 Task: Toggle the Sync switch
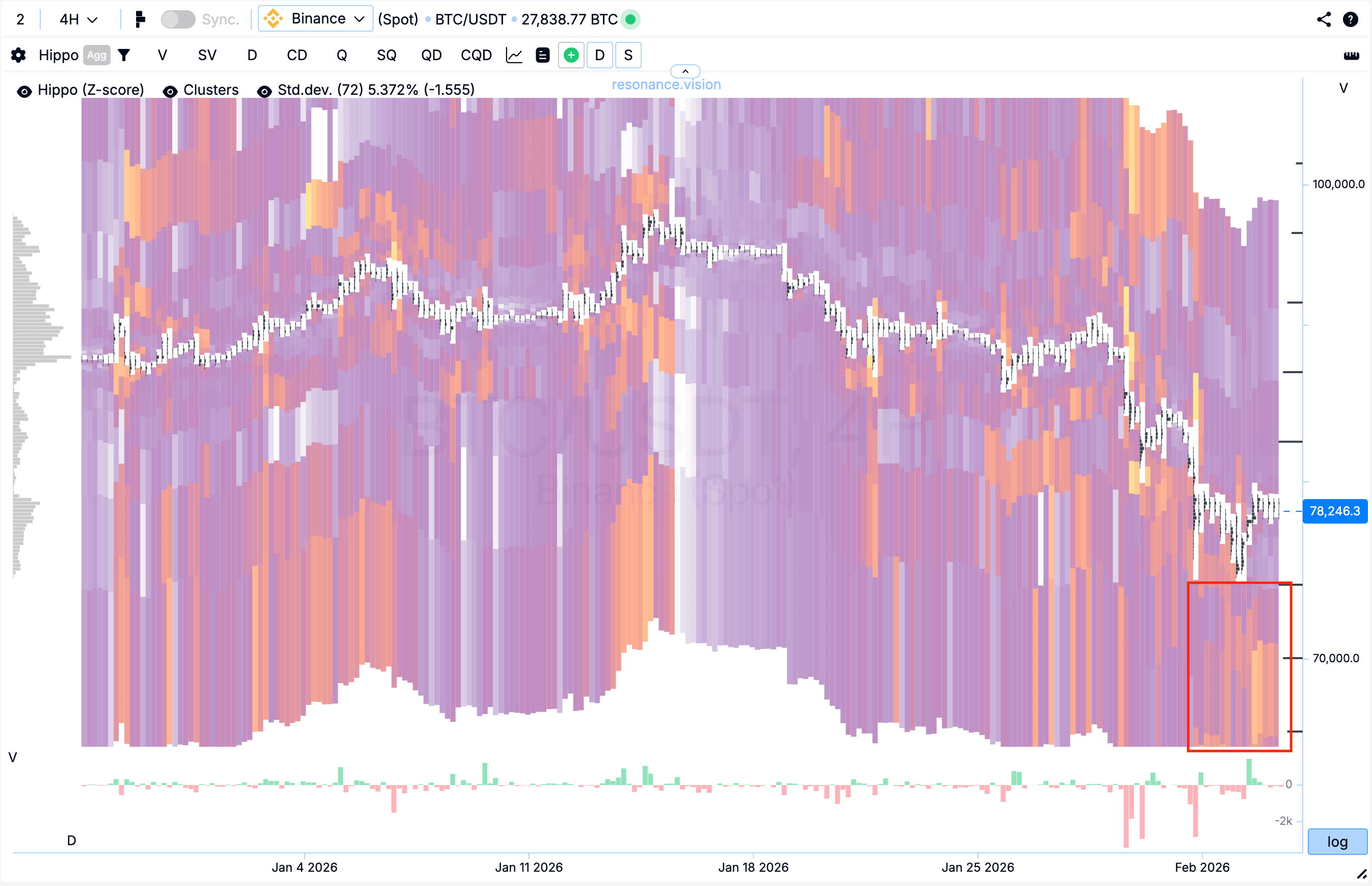point(178,19)
